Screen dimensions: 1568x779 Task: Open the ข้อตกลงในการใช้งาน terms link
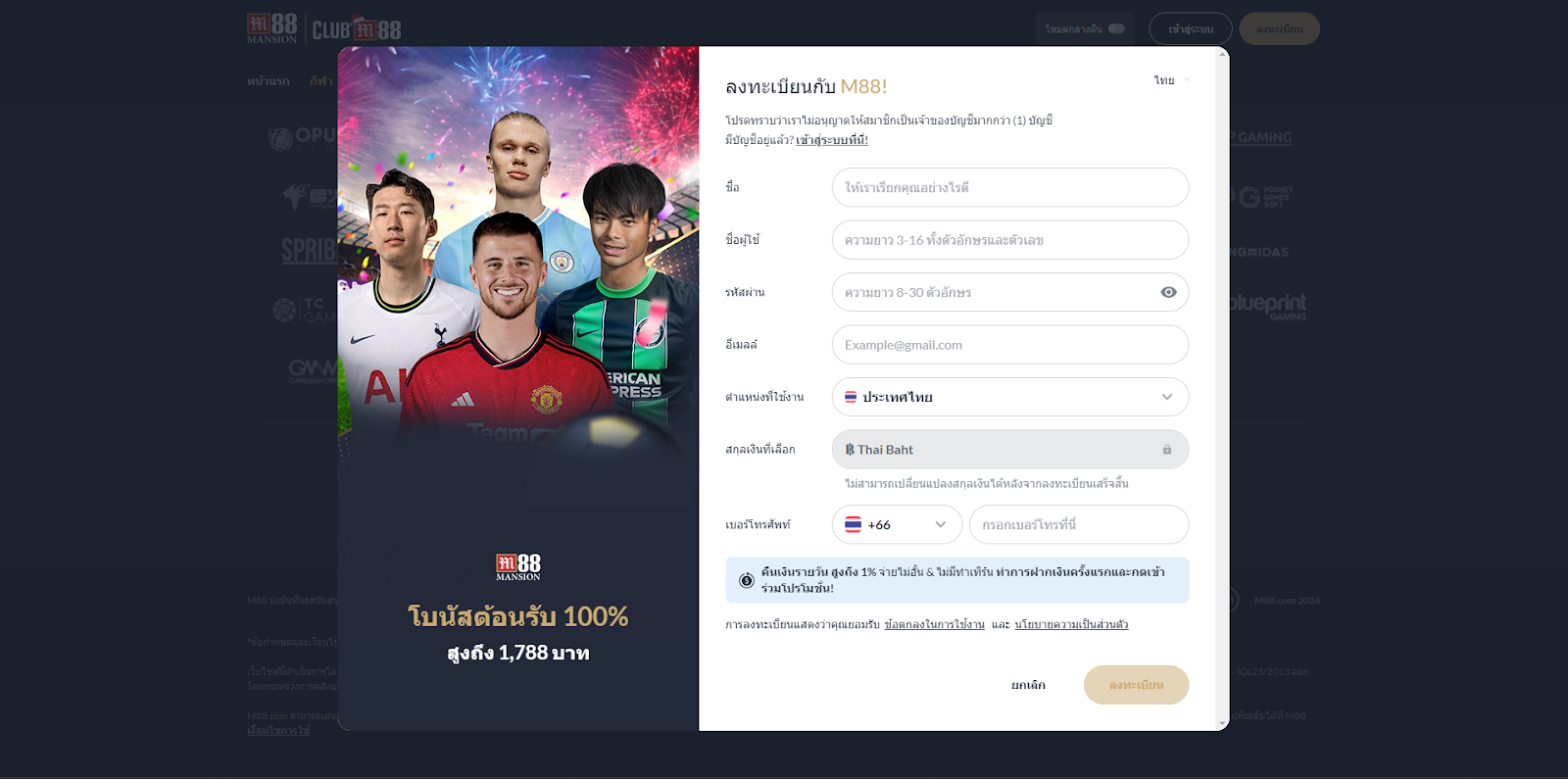934,624
